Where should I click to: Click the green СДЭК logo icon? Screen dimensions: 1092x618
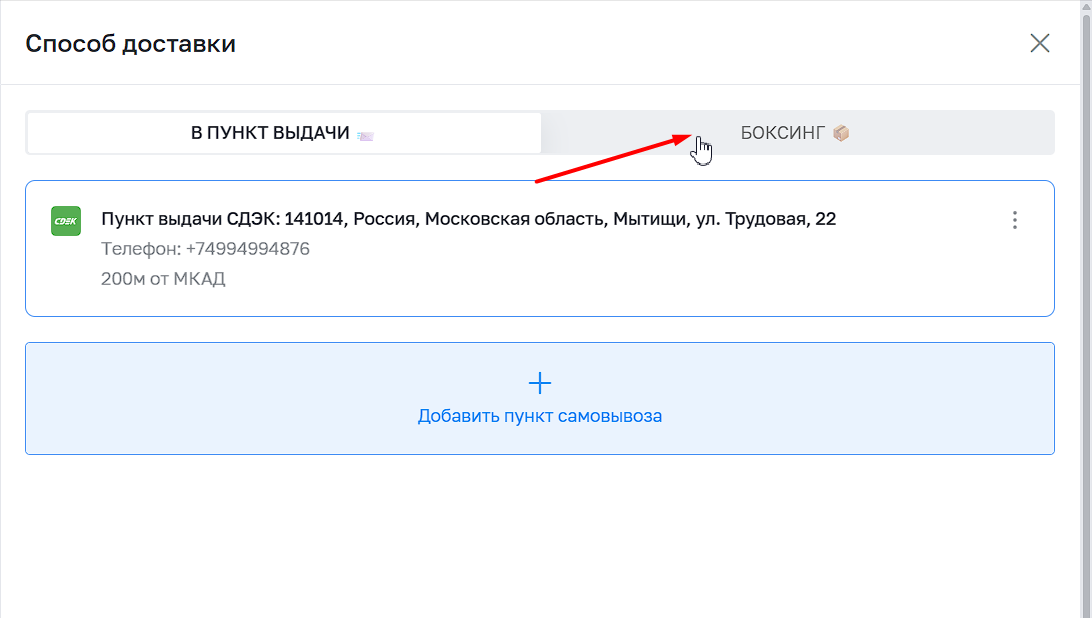(x=66, y=221)
